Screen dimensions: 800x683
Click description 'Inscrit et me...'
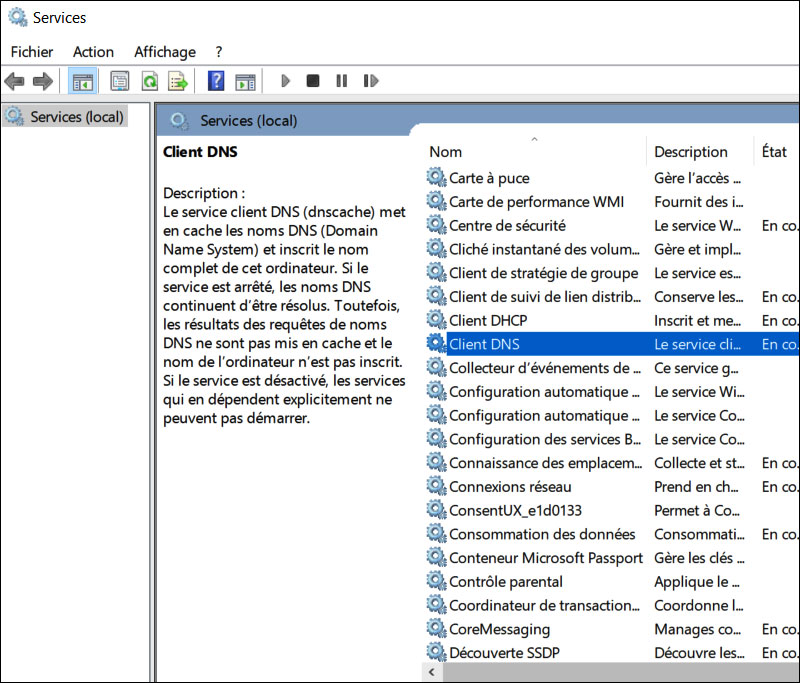(697, 320)
